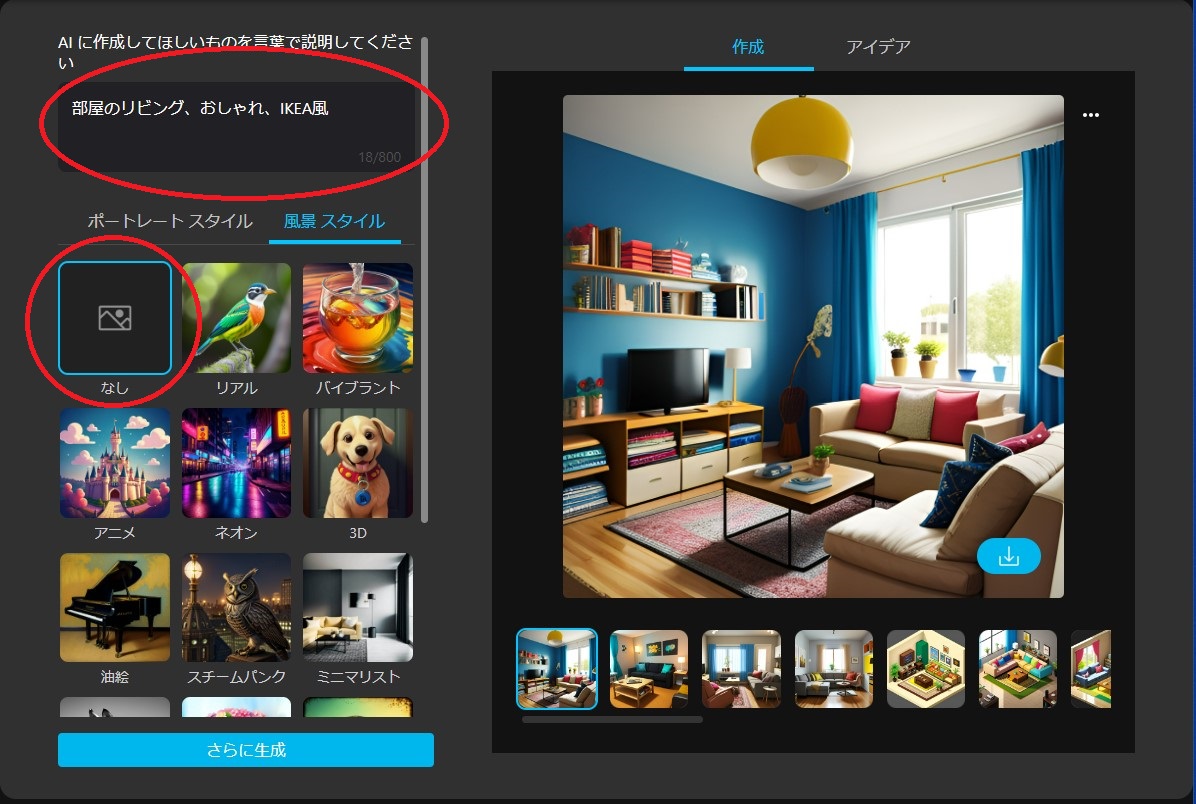Open the three-dot more options menu
The image size is (1196, 804).
[1091, 115]
